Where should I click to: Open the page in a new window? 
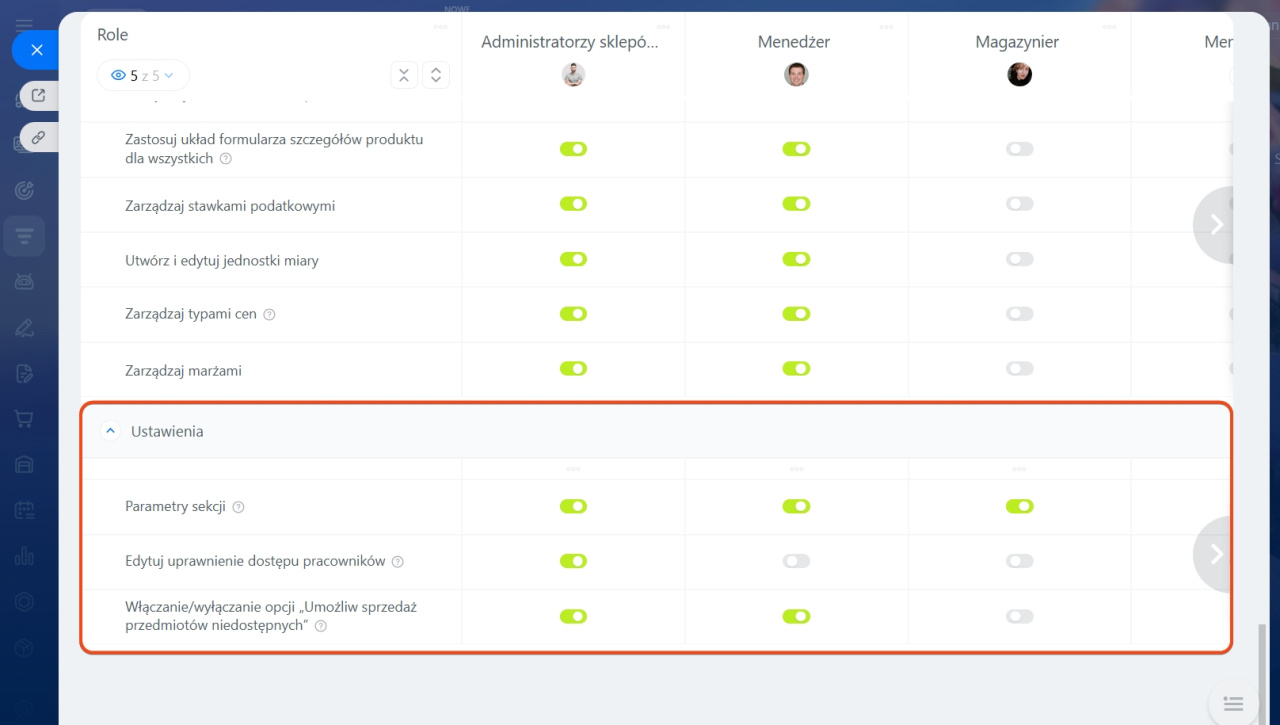click(39, 96)
